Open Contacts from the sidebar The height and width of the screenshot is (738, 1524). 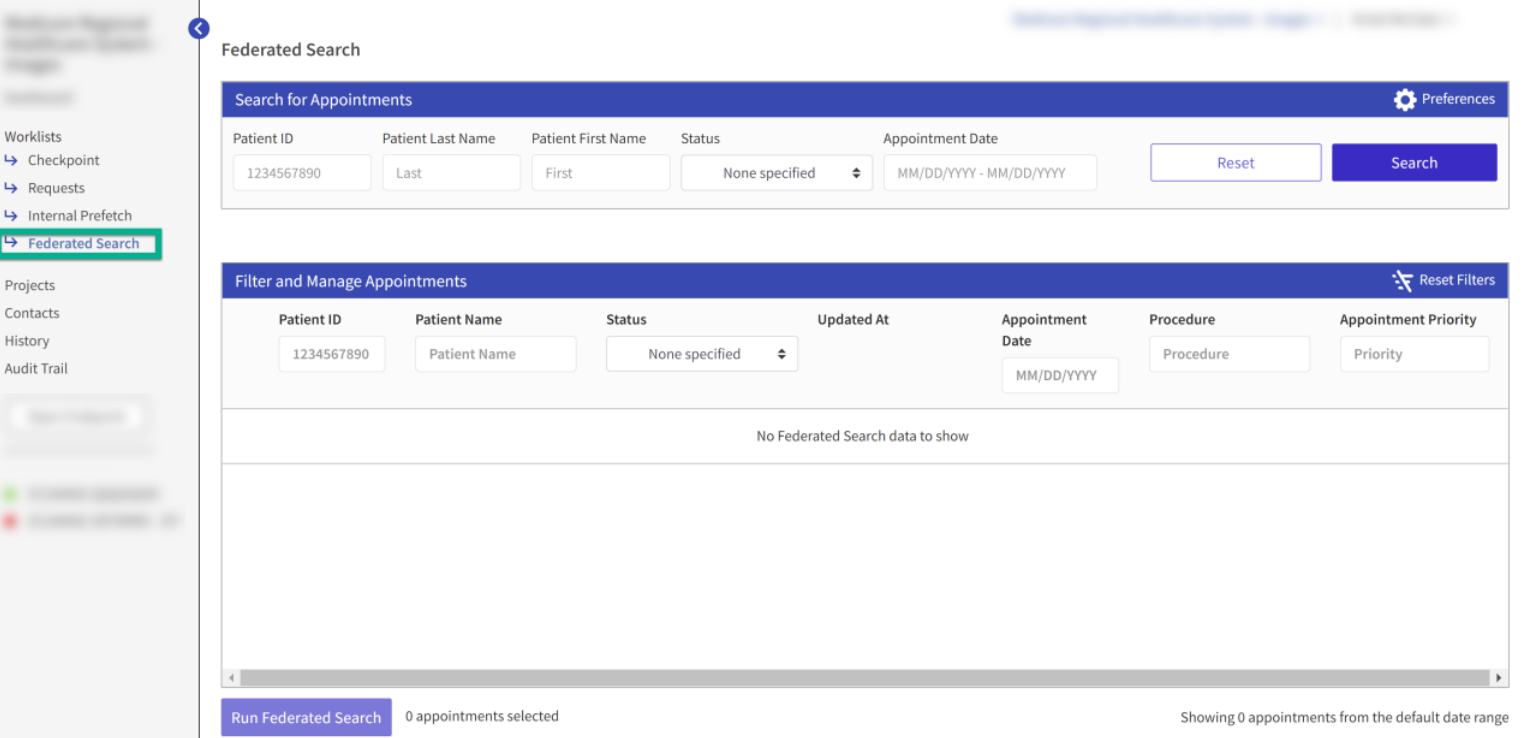click(x=31, y=313)
